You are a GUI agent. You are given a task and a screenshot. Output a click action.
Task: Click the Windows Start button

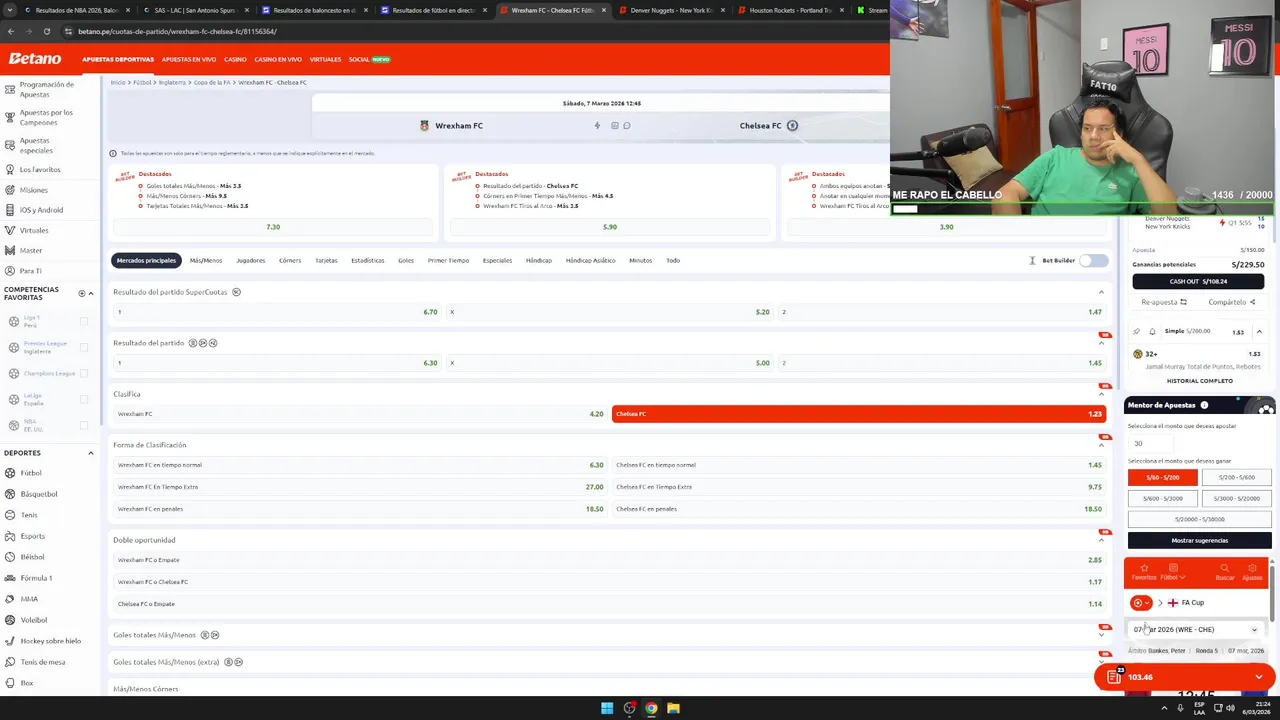(x=607, y=708)
